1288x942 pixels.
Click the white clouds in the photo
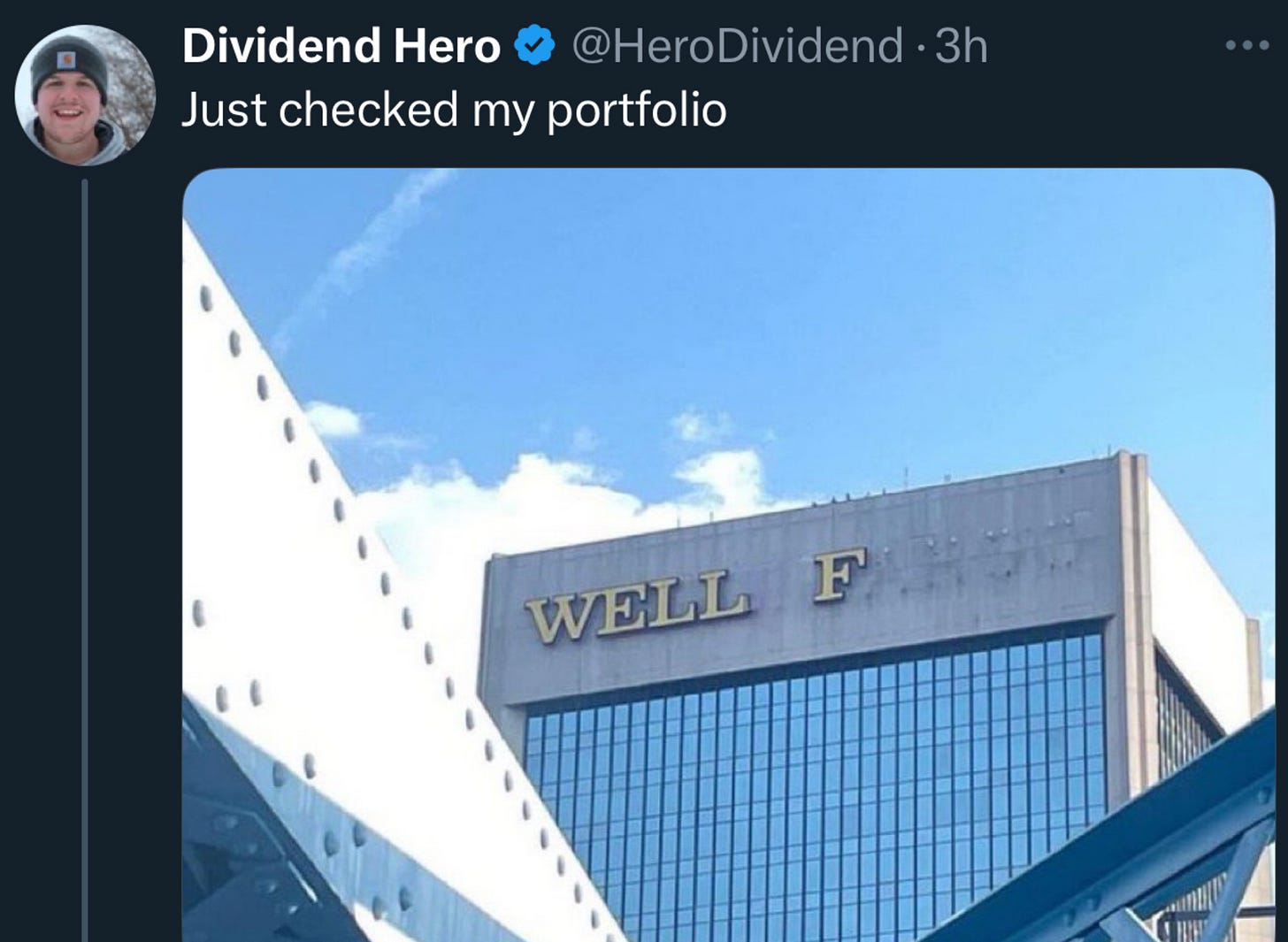566,495
